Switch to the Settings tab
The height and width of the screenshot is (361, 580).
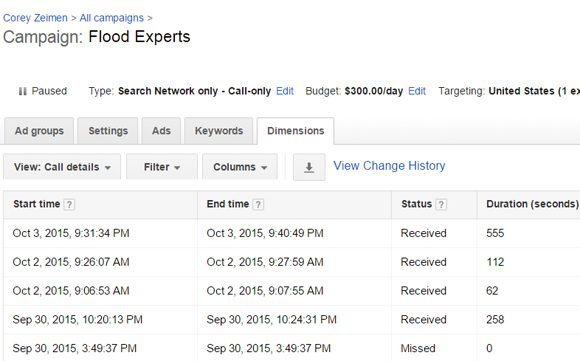click(x=108, y=131)
